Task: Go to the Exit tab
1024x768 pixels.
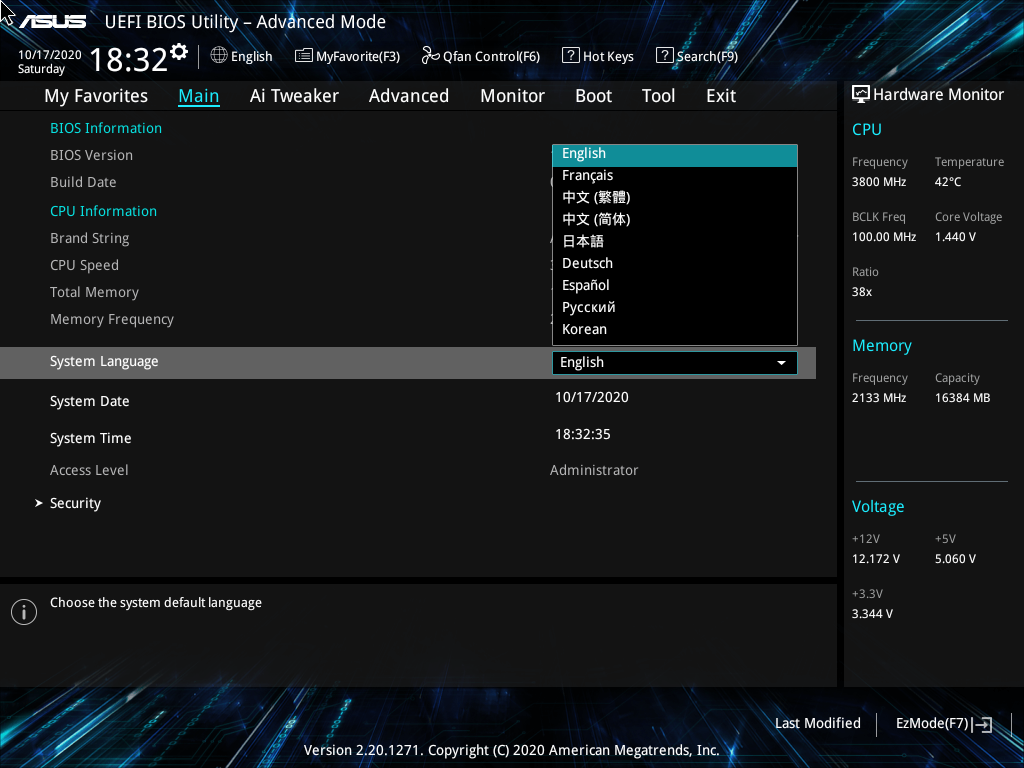Action: pyautogui.click(x=721, y=96)
